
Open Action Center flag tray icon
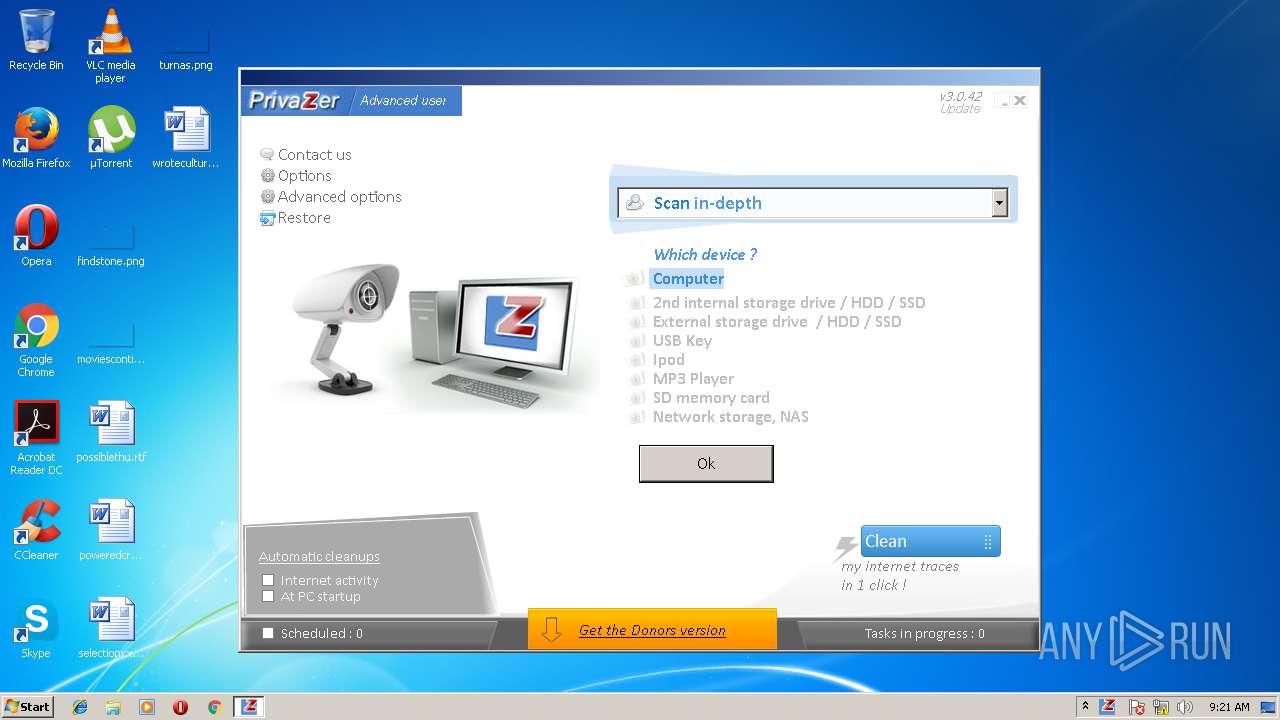click(x=1137, y=707)
